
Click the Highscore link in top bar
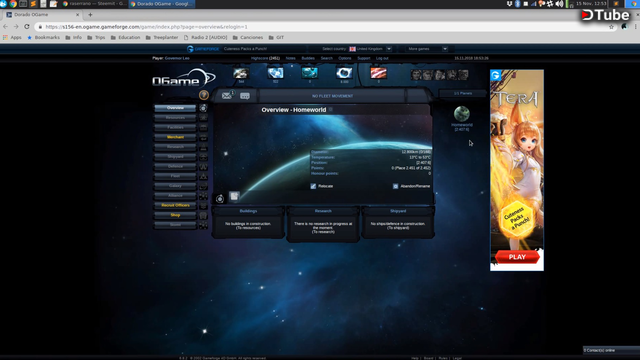(265, 58)
